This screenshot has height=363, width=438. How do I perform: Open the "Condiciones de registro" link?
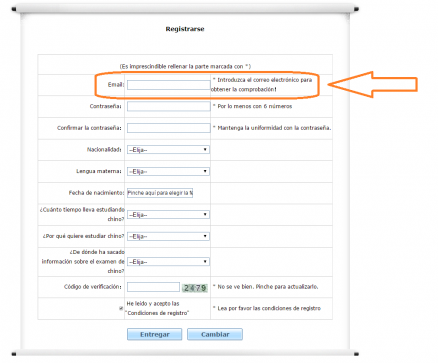coord(157,313)
